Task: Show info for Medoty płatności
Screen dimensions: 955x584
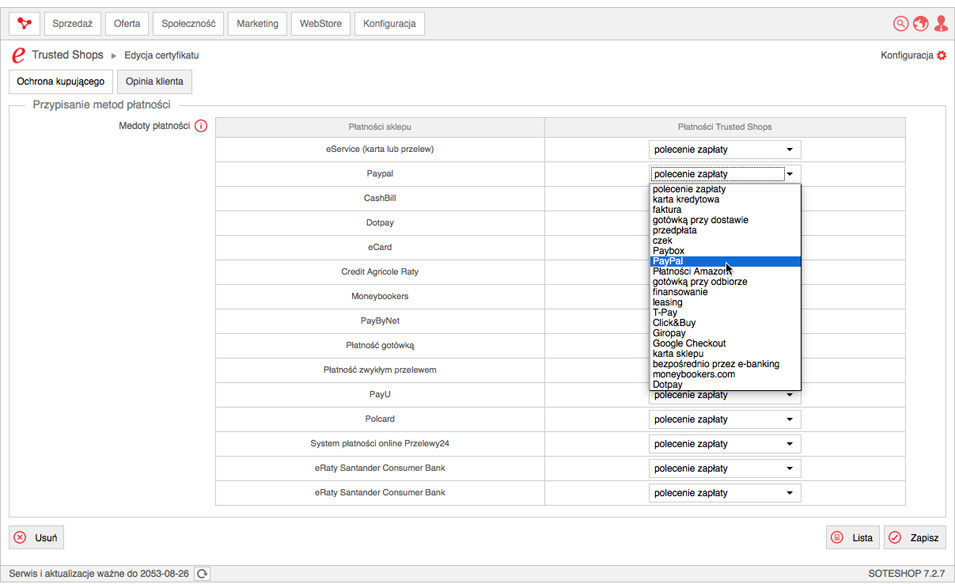Action: [201, 126]
